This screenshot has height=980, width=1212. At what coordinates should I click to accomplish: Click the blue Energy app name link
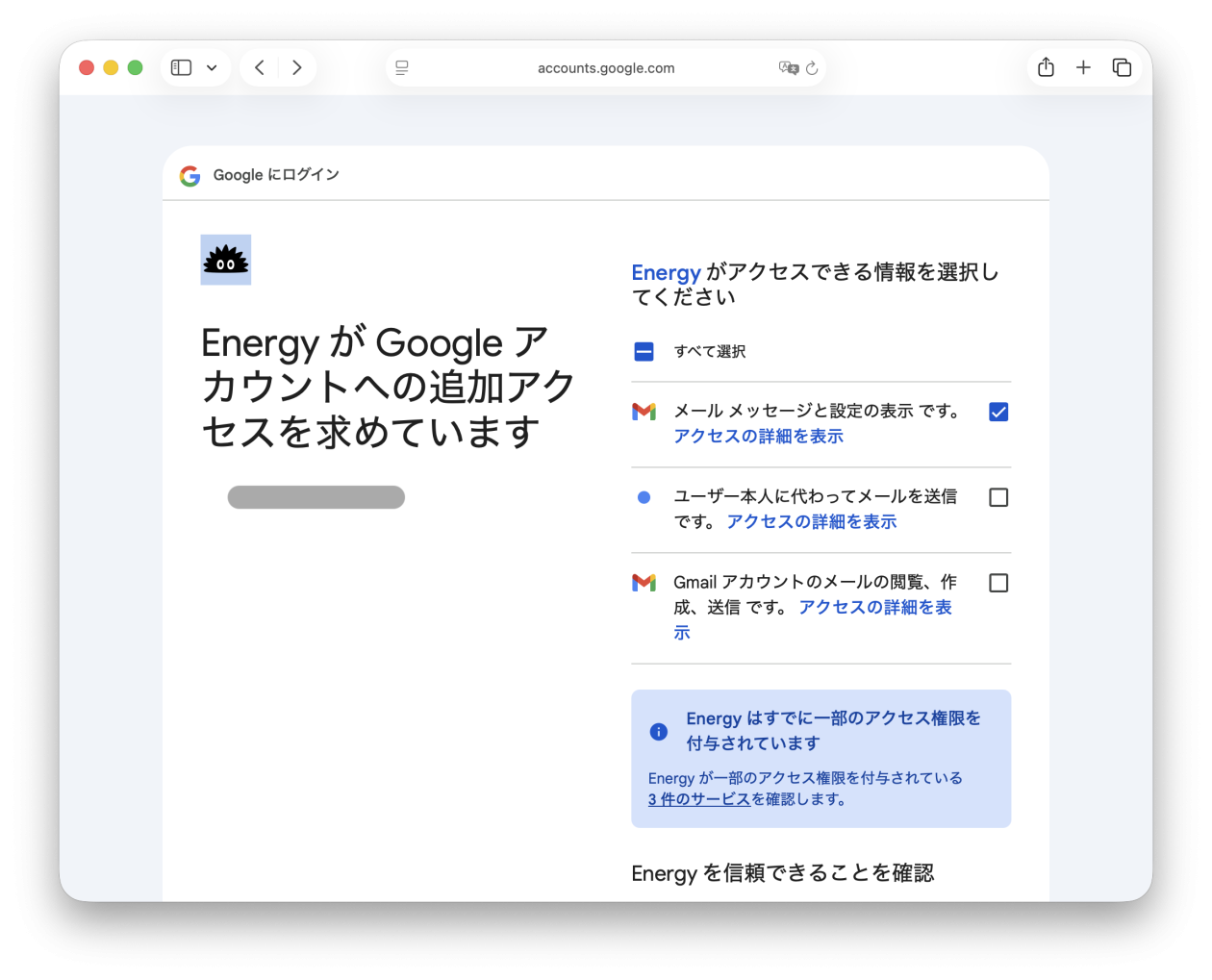pyautogui.click(x=666, y=272)
